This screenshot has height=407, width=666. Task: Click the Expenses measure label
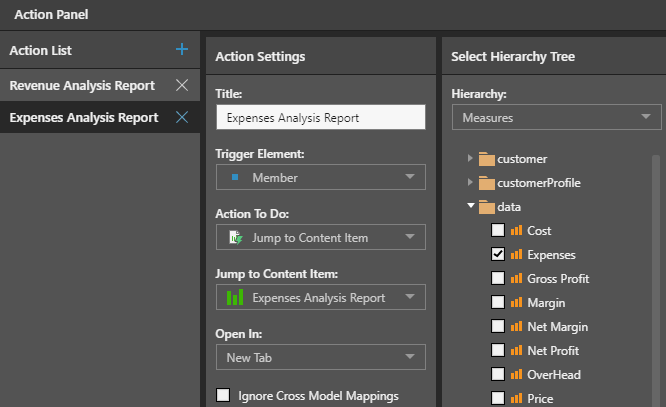[551, 255]
